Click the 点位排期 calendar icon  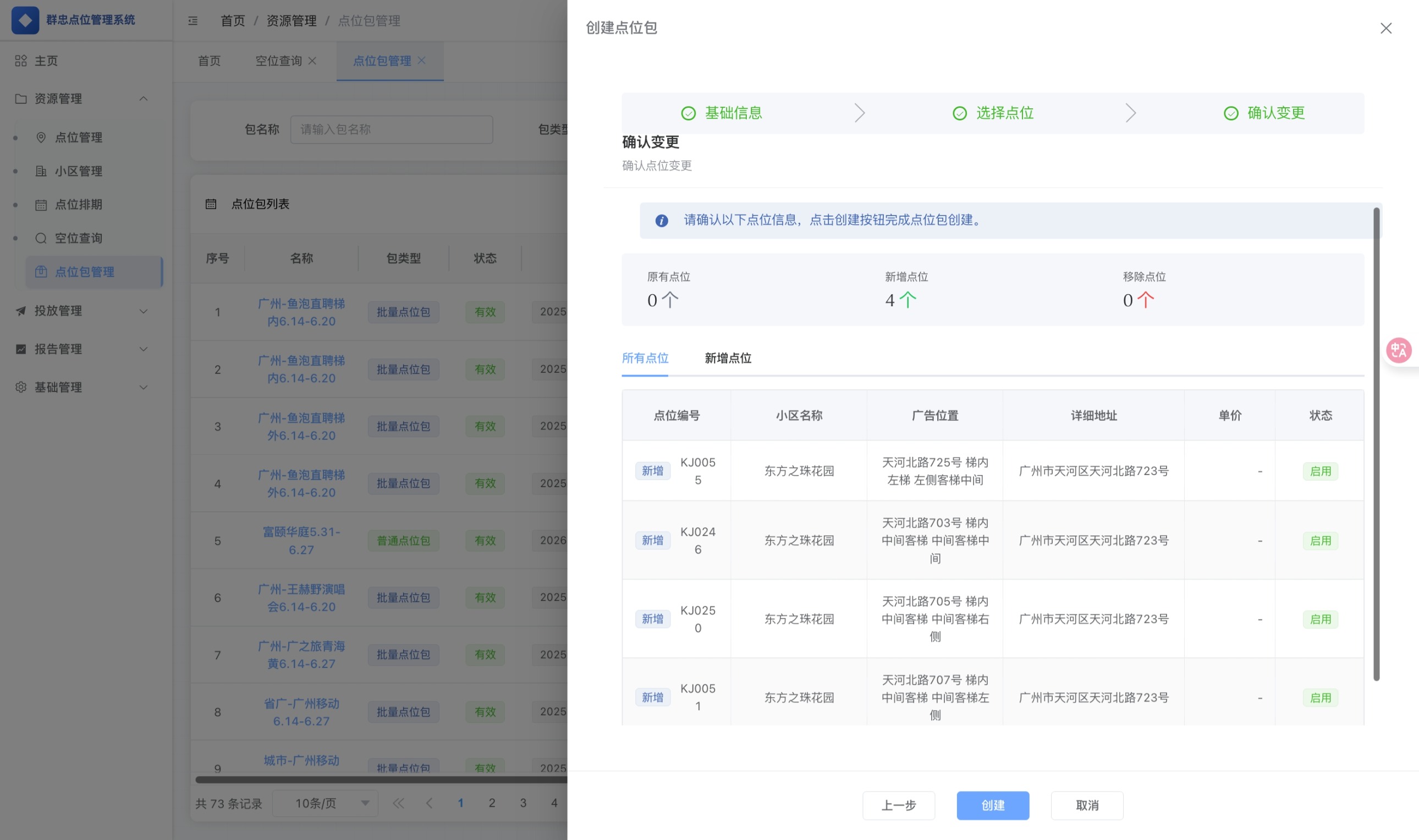(41, 205)
